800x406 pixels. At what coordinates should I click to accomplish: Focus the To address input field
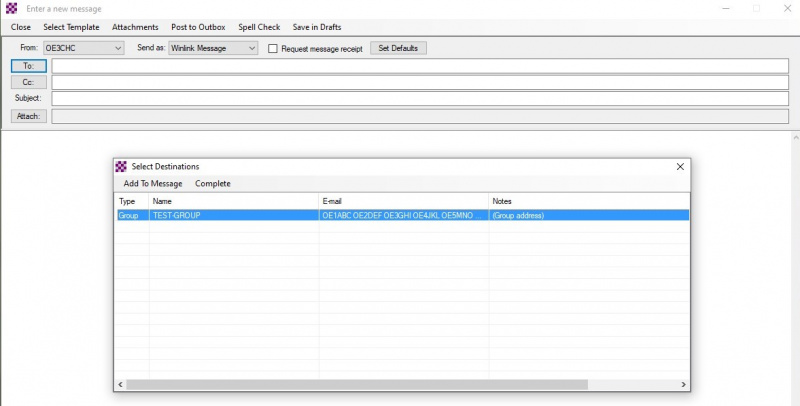click(x=420, y=66)
